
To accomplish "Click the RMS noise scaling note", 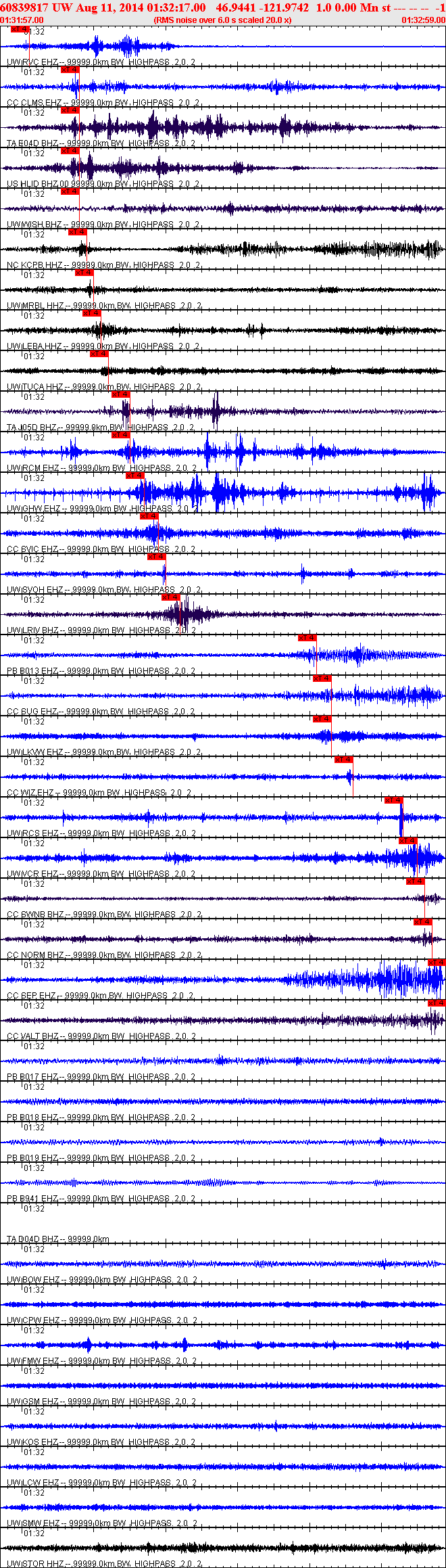I will [x=222, y=20].
